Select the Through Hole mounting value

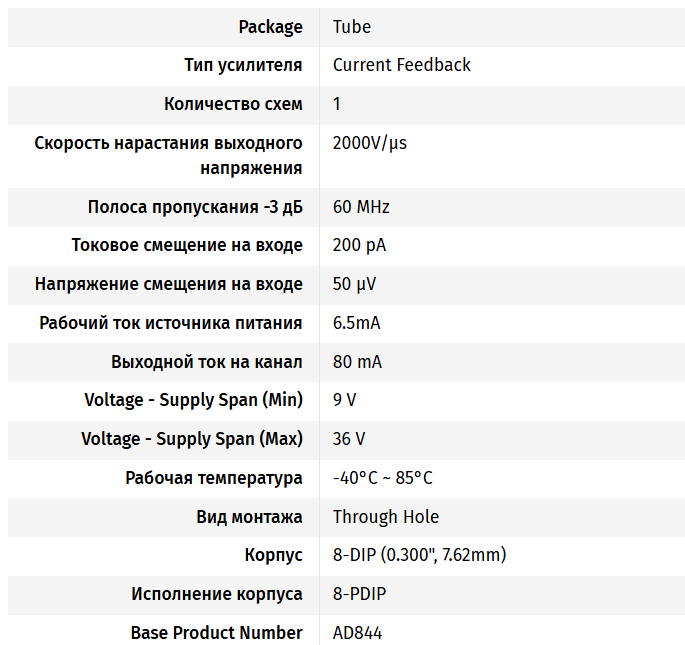[x=385, y=517]
